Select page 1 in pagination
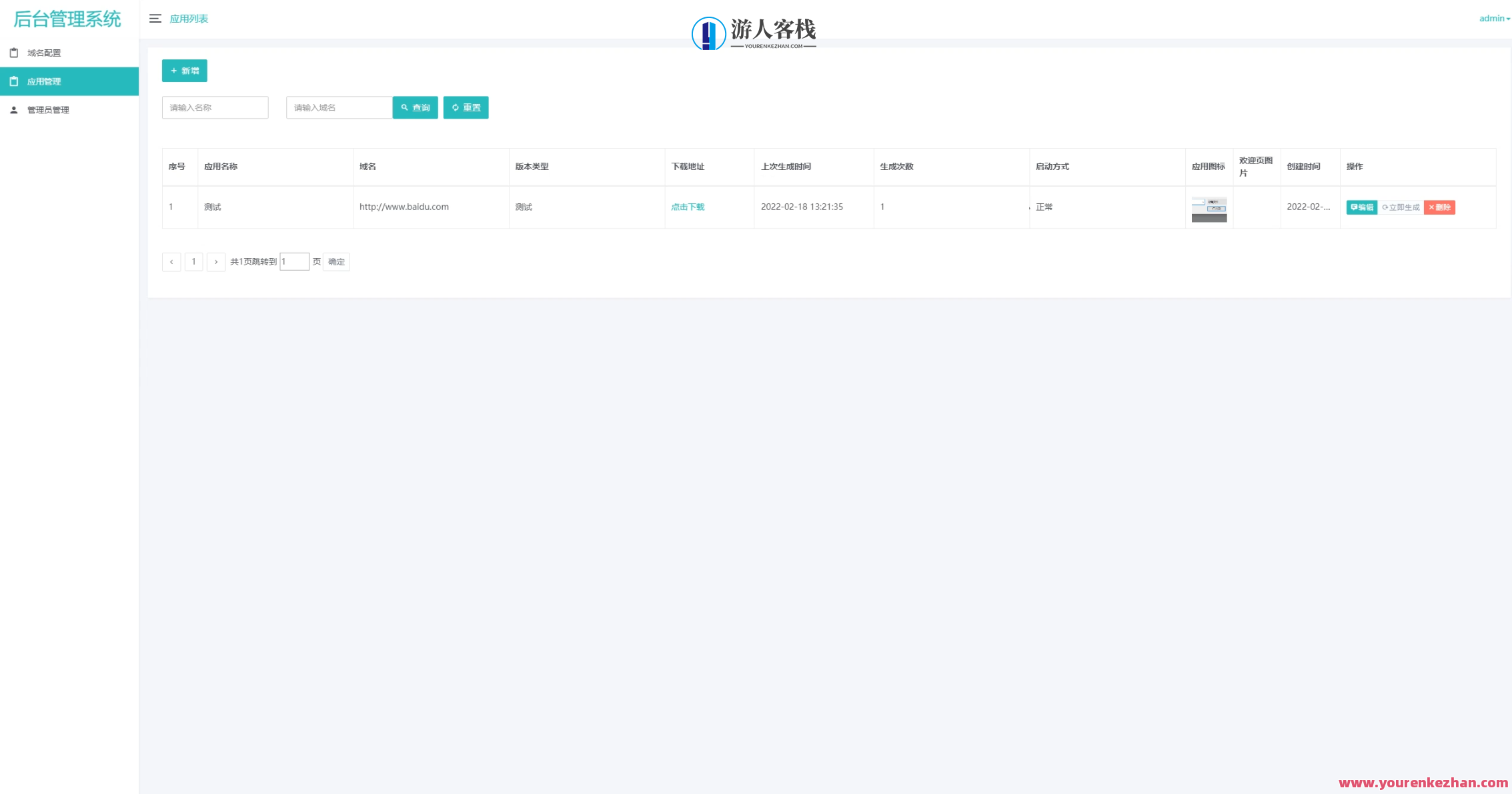Viewport: 1512px width, 794px height. pyautogui.click(x=193, y=261)
